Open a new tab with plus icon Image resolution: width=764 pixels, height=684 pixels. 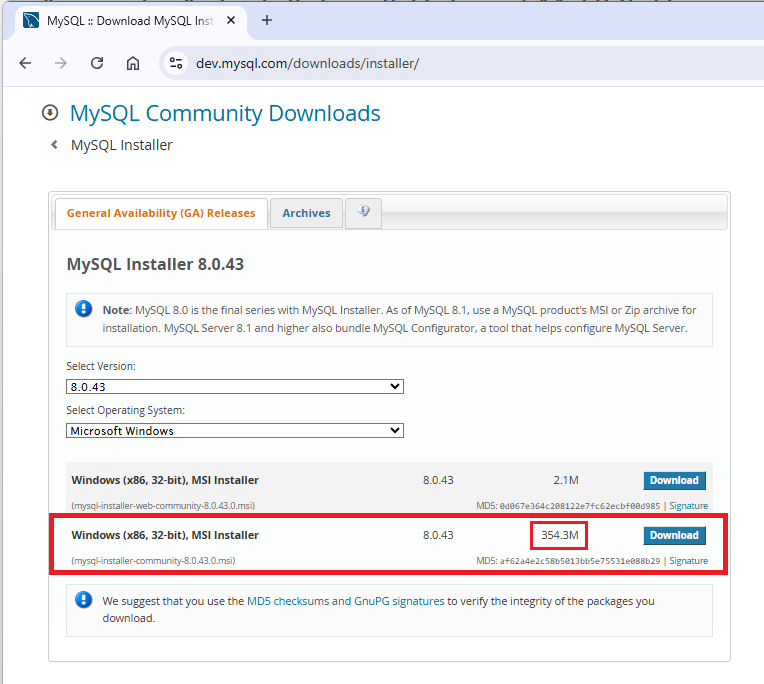(x=267, y=20)
